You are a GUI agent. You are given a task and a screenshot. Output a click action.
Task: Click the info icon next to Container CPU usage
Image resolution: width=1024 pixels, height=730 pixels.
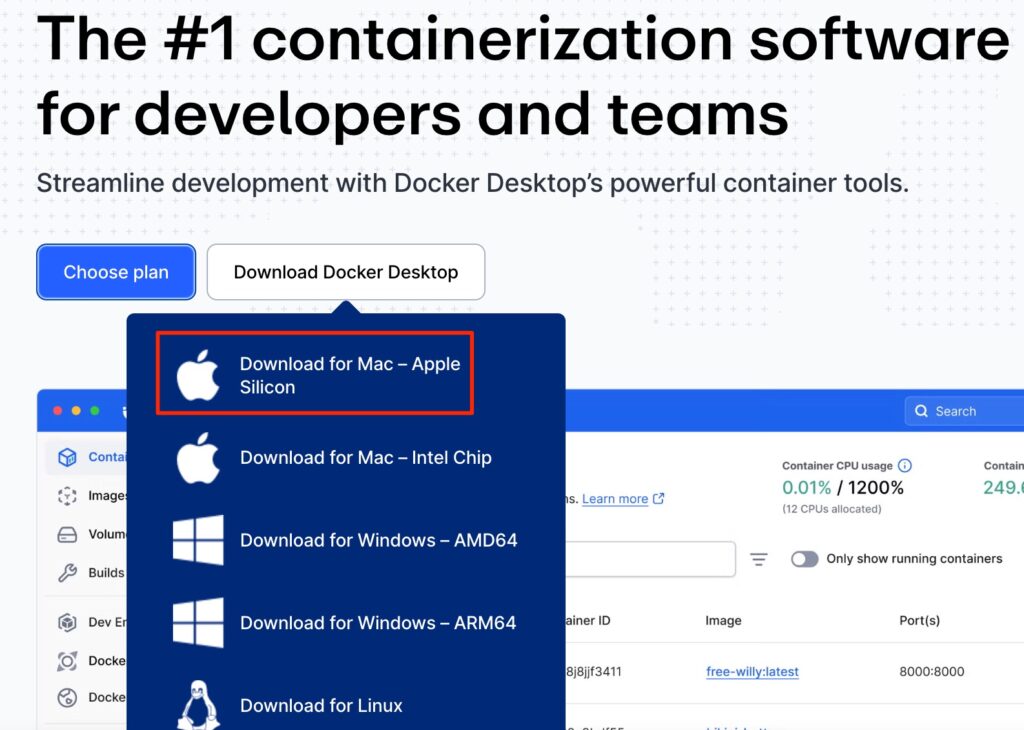[905, 465]
